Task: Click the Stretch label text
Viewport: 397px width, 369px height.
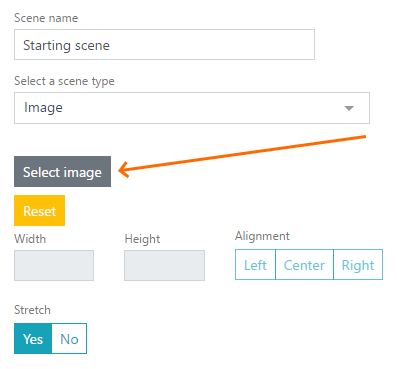Action: pyautogui.click(x=32, y=310)
